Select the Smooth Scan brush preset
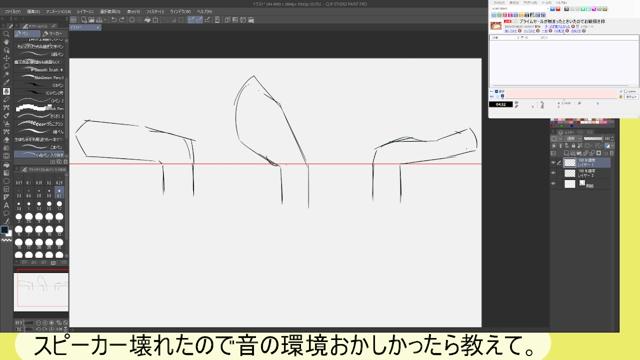Image resolution: width=640 pixels, height=360 pixels. [x=40, y=70]
